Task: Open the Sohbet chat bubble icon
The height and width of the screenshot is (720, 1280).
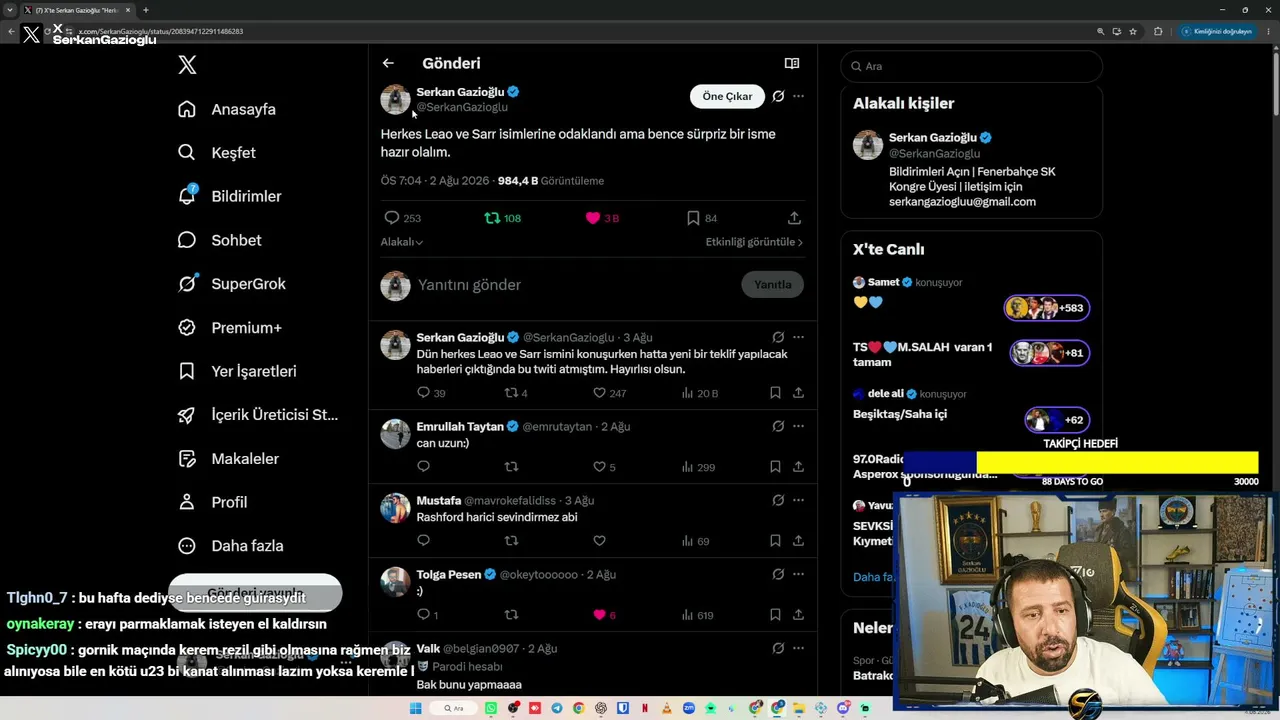Action: coord(187,240)
